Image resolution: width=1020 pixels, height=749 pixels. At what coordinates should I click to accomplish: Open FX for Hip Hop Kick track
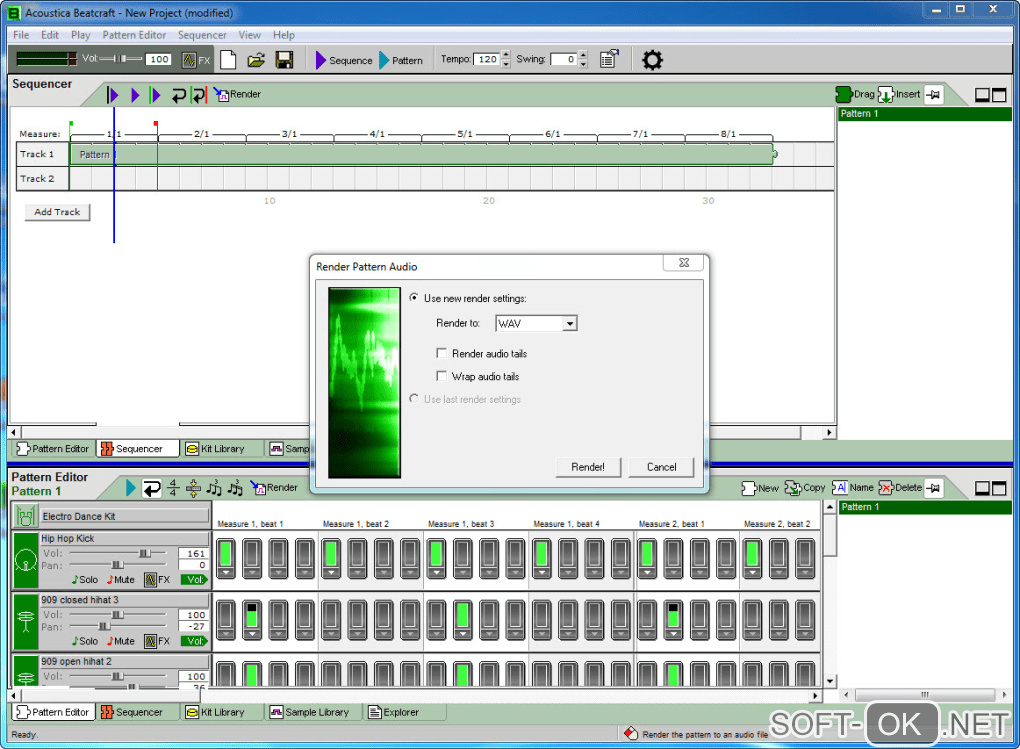coord(157,579)
